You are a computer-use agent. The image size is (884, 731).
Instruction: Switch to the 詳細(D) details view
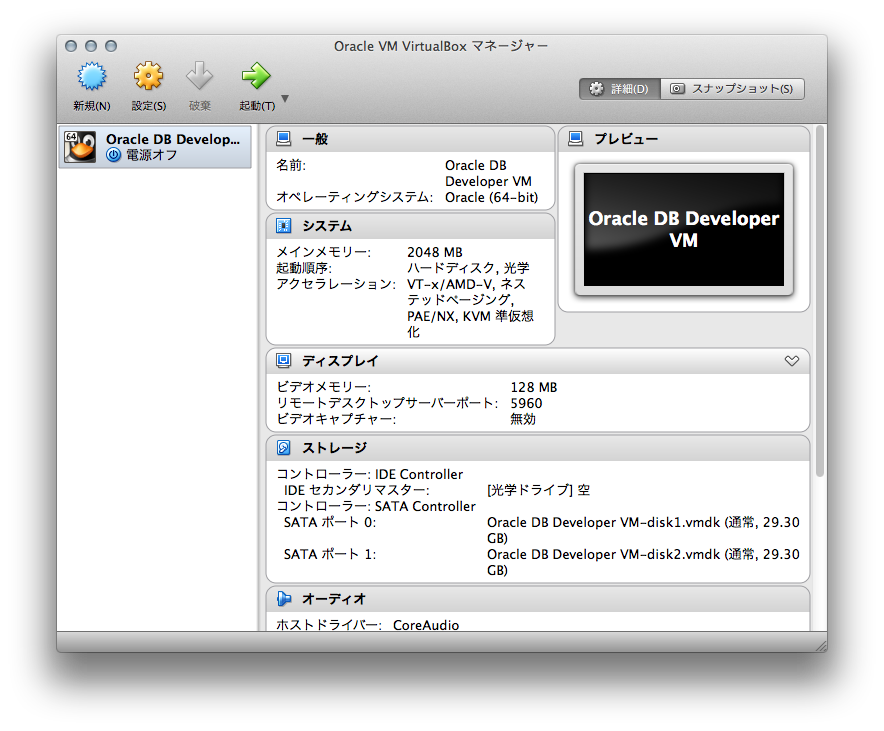tap(620, 89)
